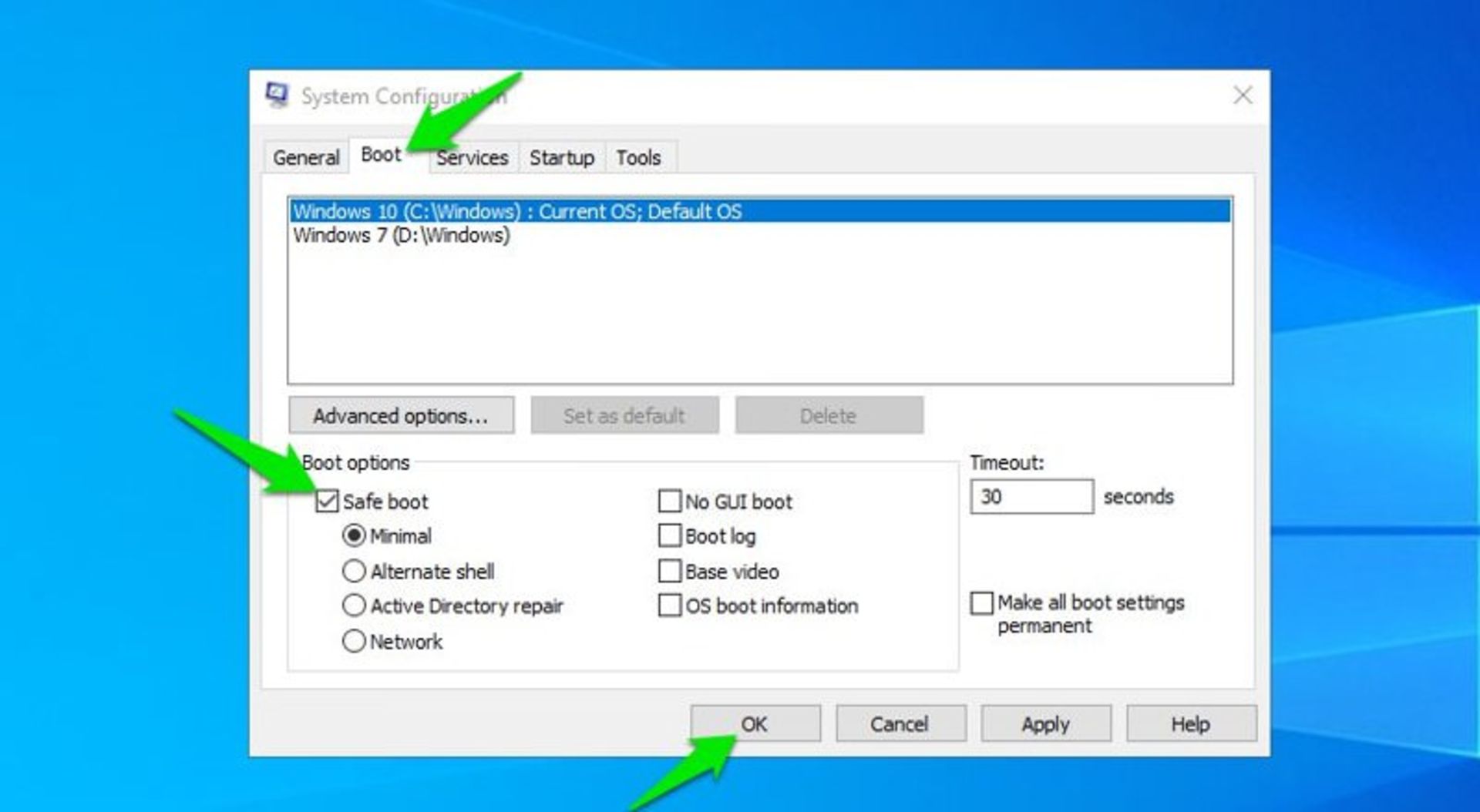Switch to the General tab

pyautogui.click(x=306, y=158)
